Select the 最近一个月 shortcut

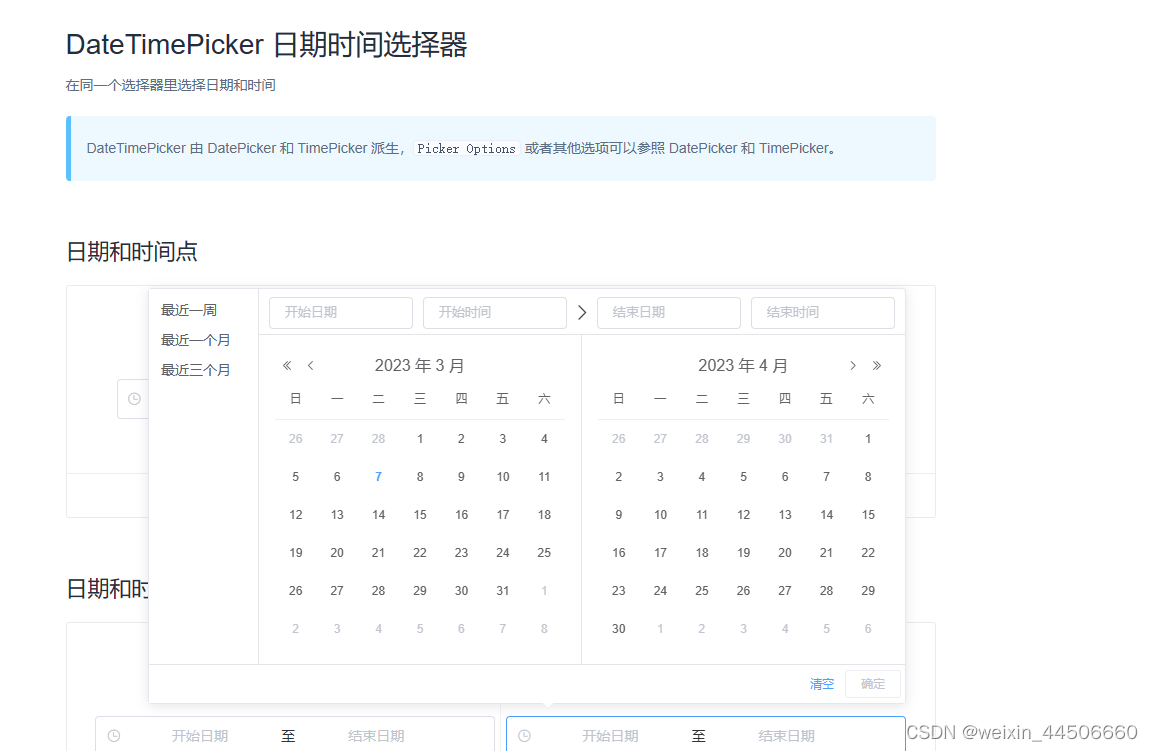(x=196, y=339)
